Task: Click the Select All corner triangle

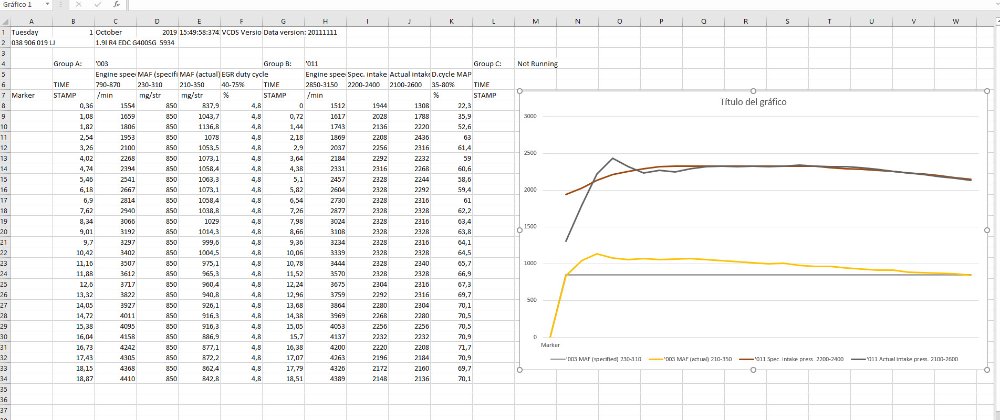Action: pyautogui.click(x=5, y=20)
